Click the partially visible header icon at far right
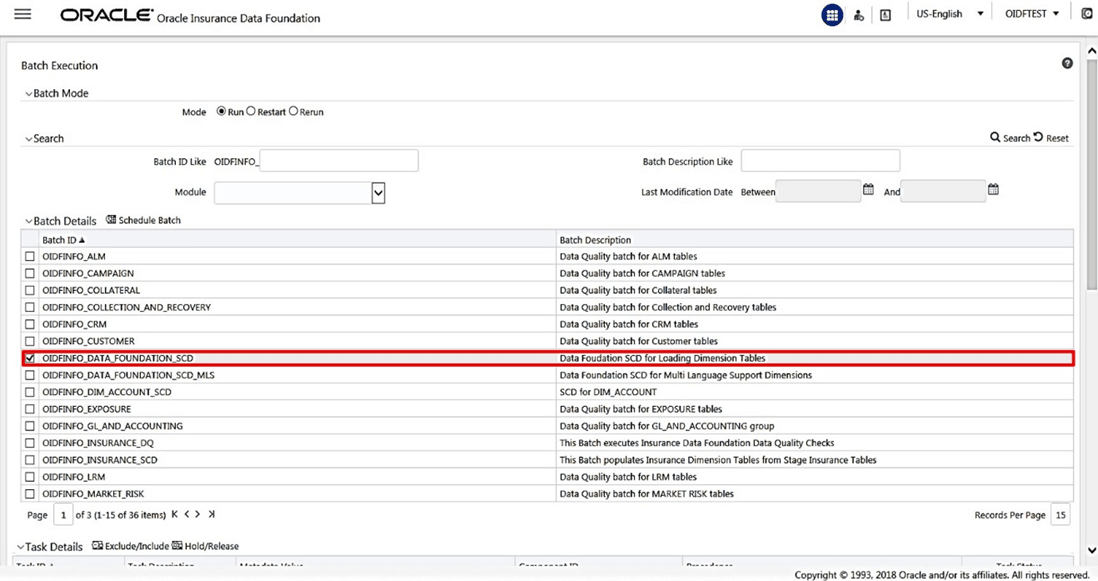1098x581 pixels. click(1087, 14)
